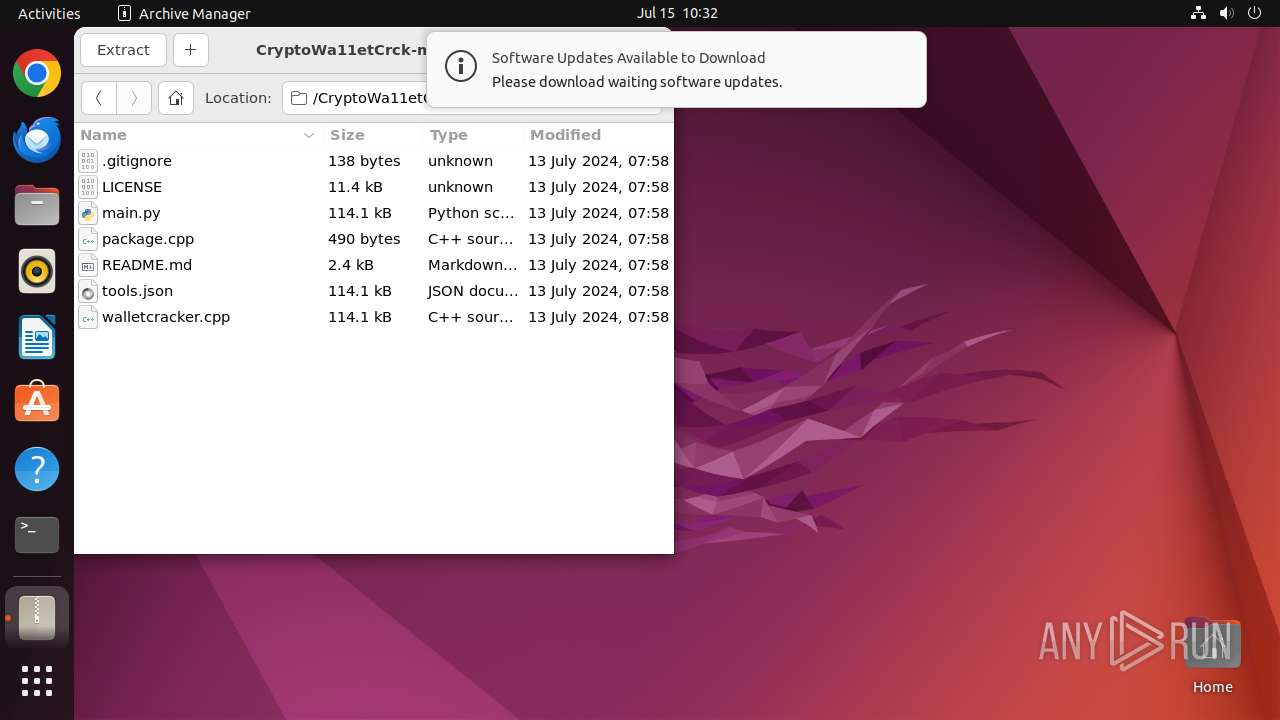The image size is (1280, 720).
Task: Click the network status icon
Action: click(x=1198, y=13)
